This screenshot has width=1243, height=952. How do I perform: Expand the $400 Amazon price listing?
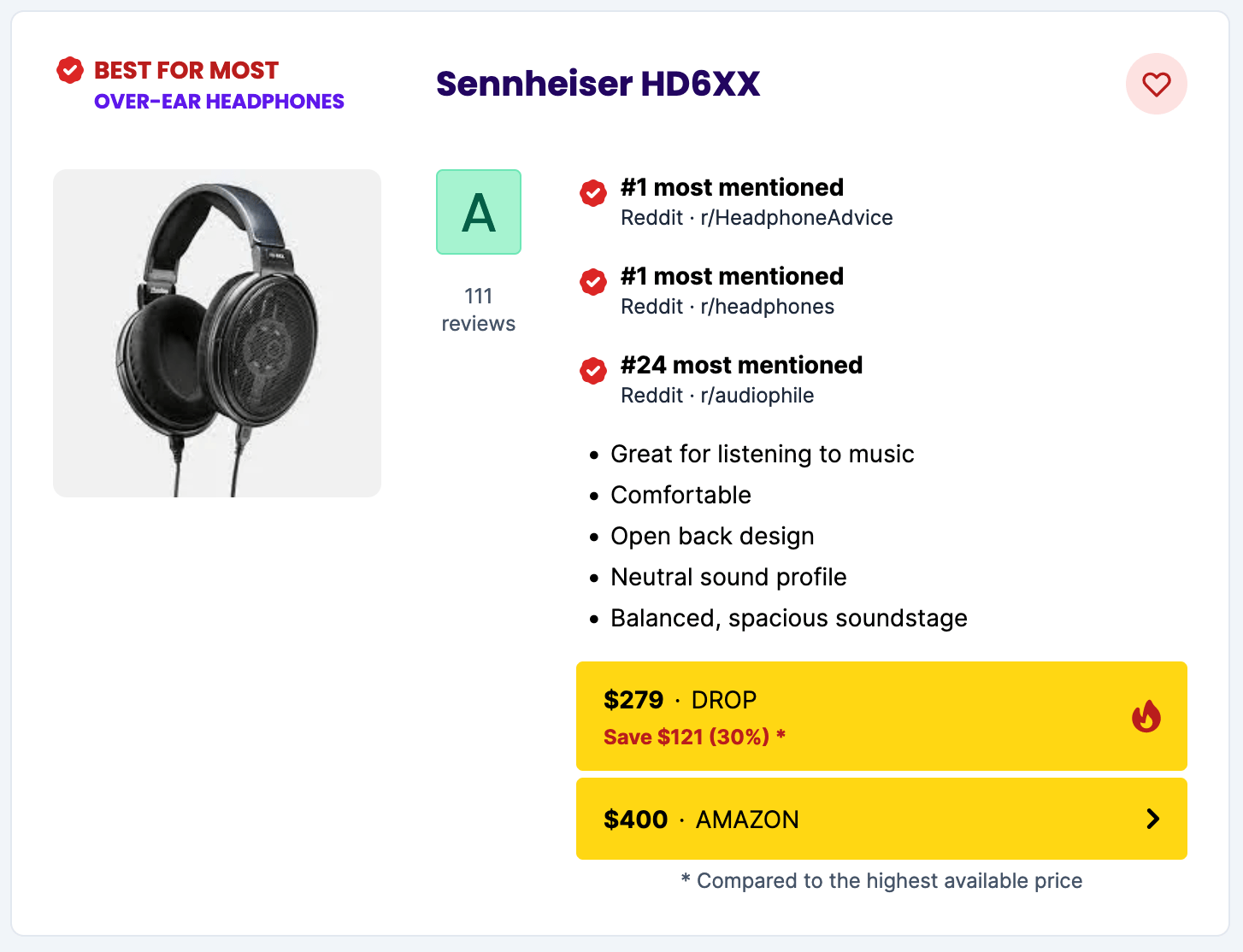pos(881,819)
